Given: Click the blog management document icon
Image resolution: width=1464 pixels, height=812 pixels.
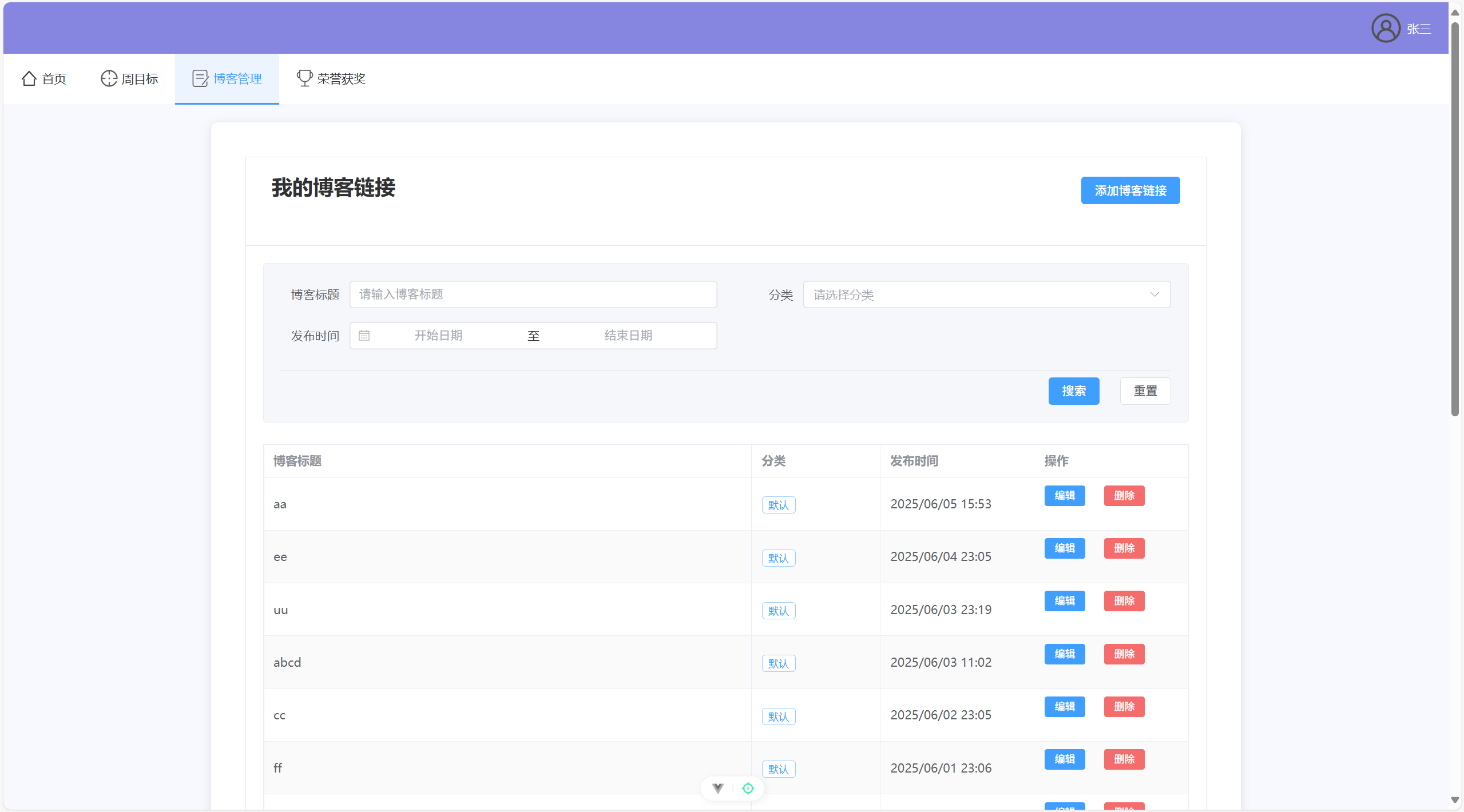Looking at the screenshot, I should [x=200, y=78].
